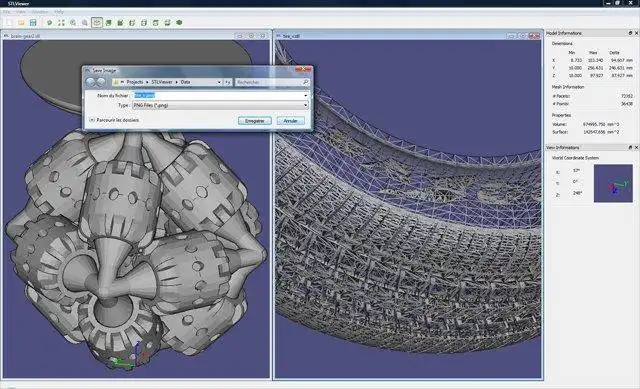Close the Save Image dialog
The width and height of the screenshot is (640, 389).
click(x=304, y=70)
